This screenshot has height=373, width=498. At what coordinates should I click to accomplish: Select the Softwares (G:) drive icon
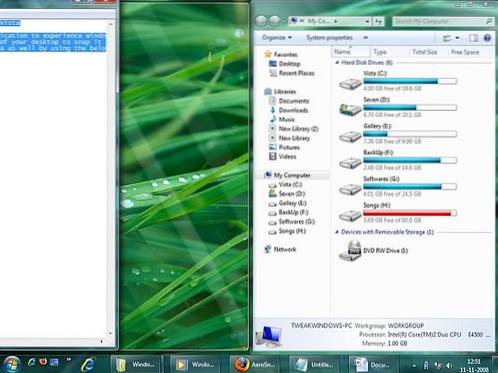[x=350, y=189]
